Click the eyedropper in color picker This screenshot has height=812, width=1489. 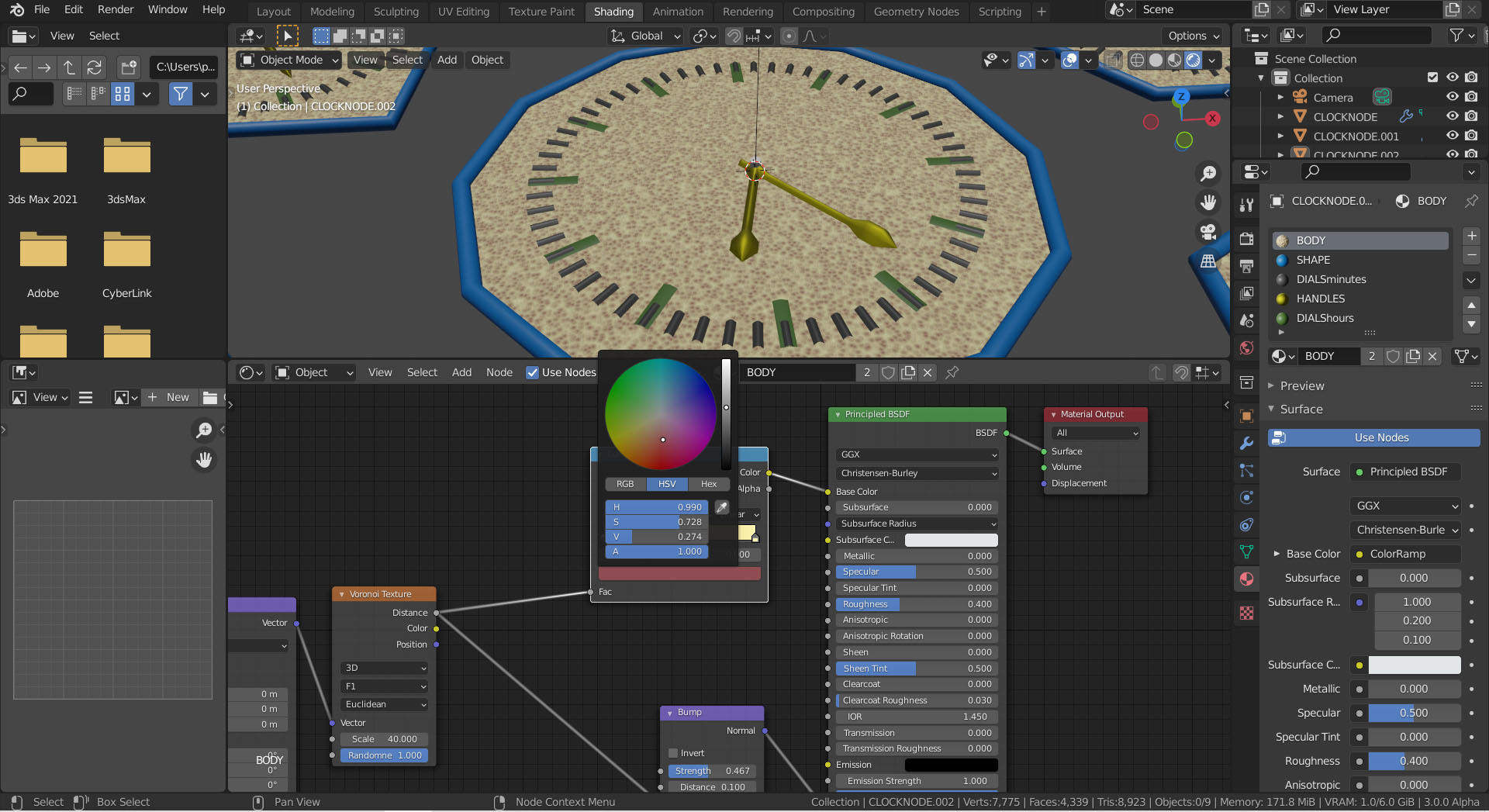pyautogui.click(x=722, y=507)
